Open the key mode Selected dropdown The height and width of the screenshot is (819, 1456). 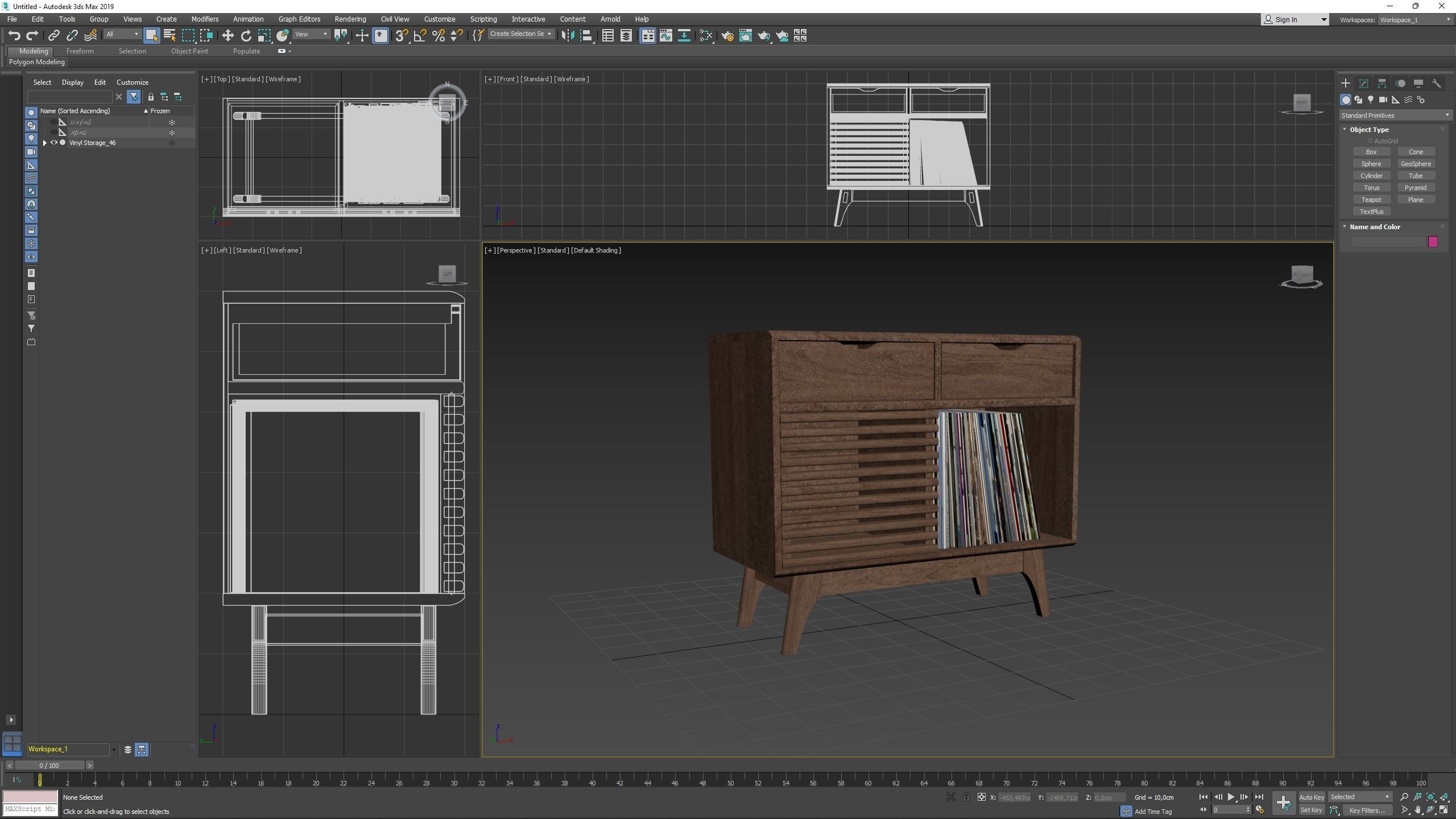[x=1359, y=797]
